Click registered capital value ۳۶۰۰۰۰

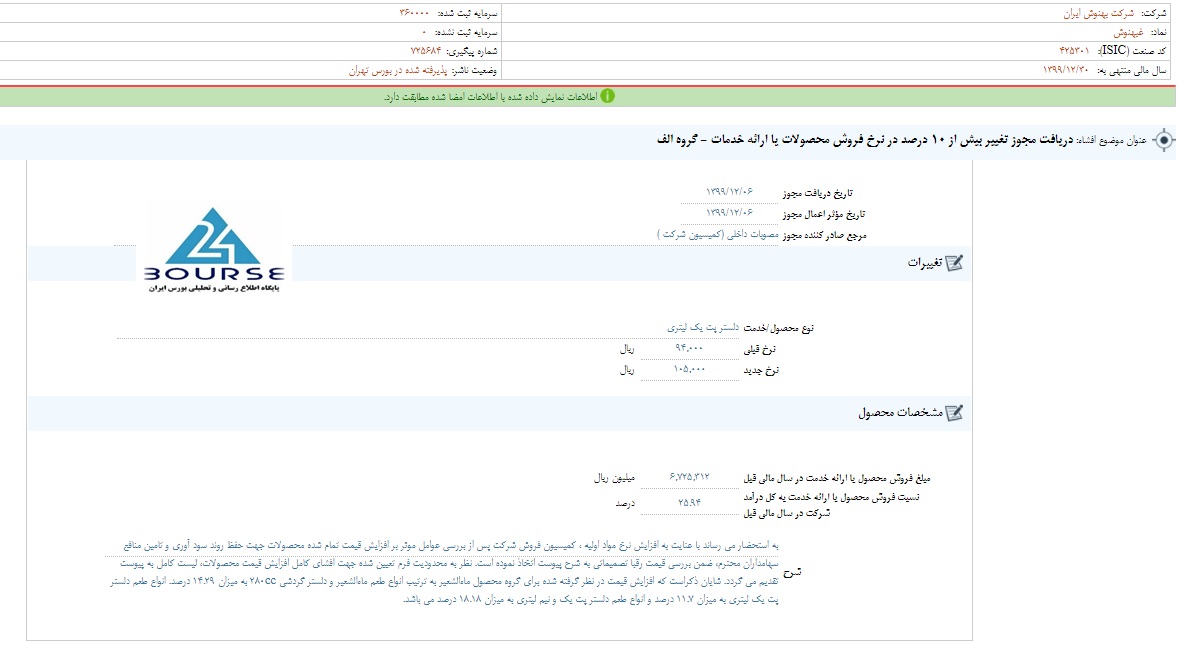414,14
